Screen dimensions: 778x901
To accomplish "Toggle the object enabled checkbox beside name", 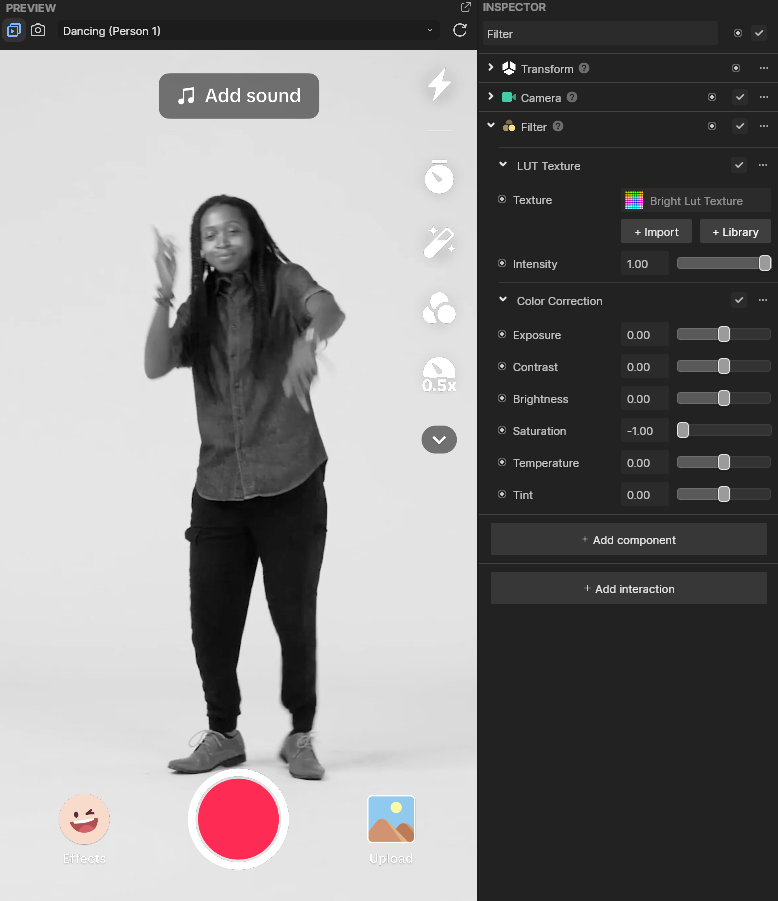I will [759, 33].
